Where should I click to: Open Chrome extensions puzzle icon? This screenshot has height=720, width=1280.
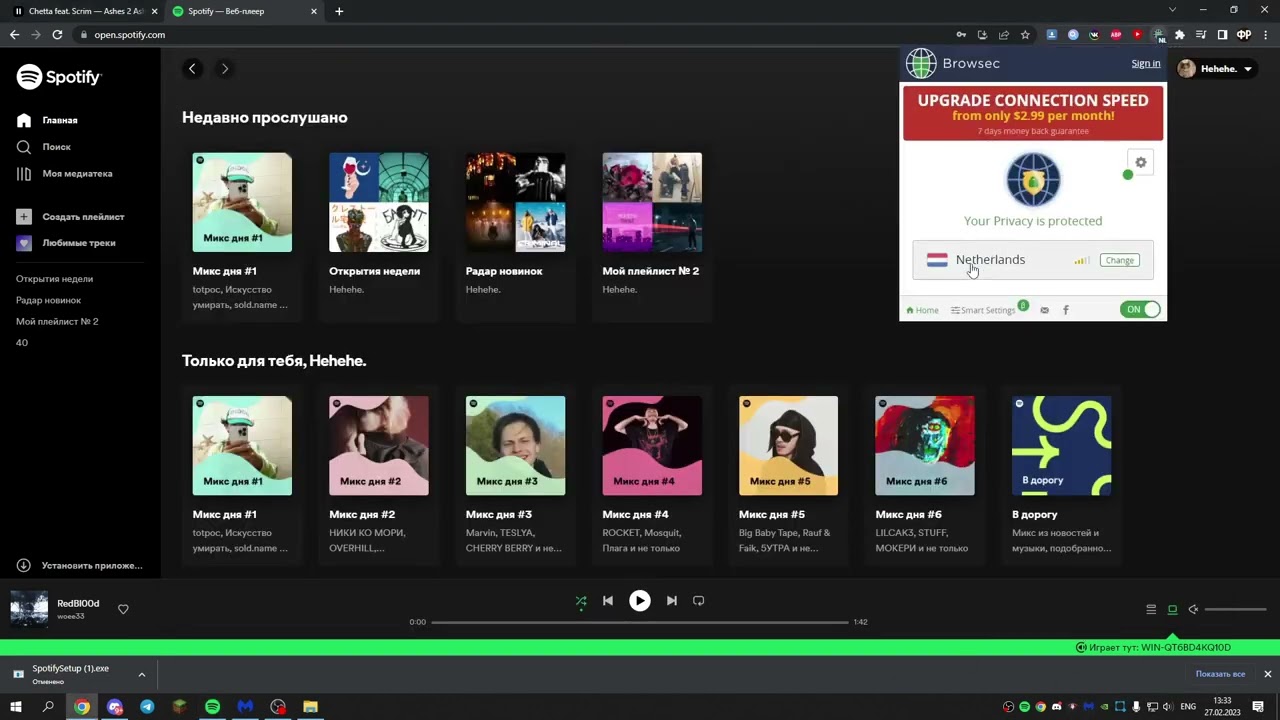[1180, 34]
